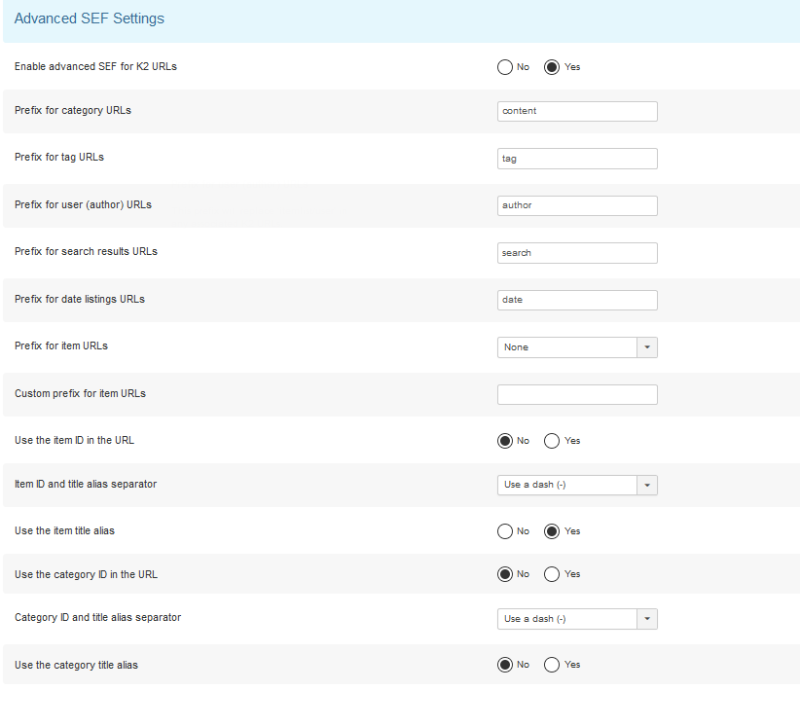This screenshot has width=800, height=708.
Task: Select Yes for Use item ID in URL
Action: (552, 441)
